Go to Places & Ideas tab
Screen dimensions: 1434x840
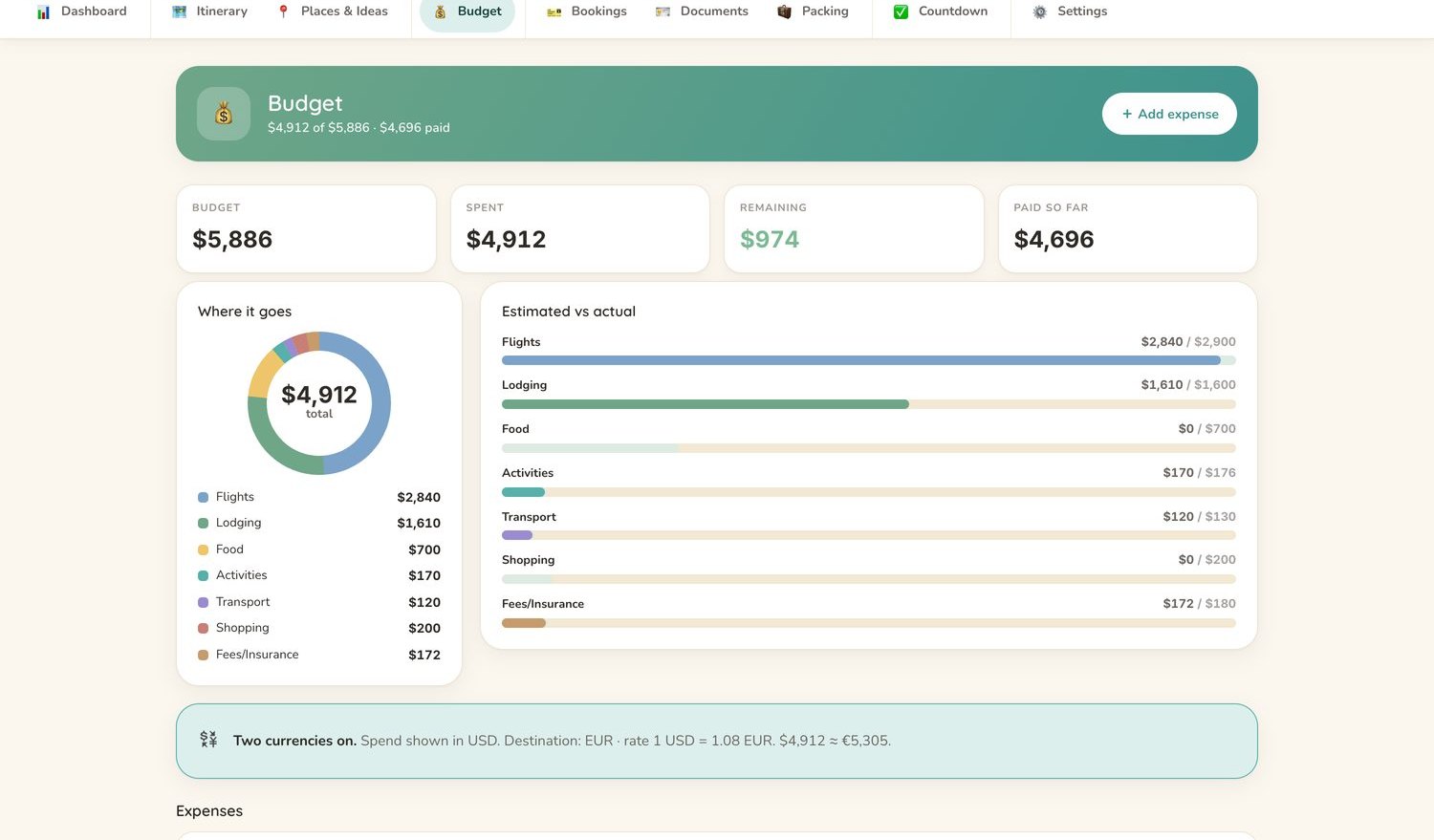[x=332, y=11]
